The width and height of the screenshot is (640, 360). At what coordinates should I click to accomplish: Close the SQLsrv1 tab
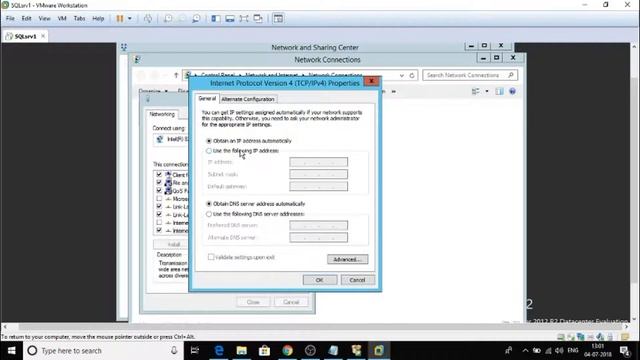point(43,36)
